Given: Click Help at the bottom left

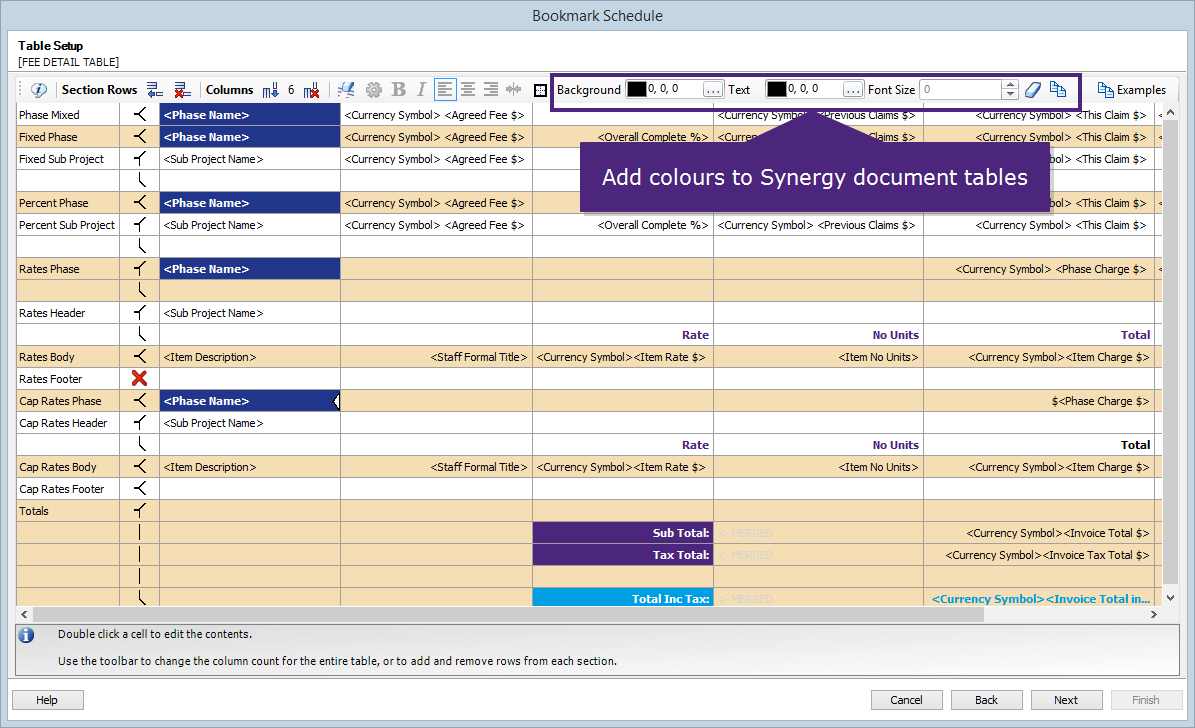Looking at the screenshot, I should click(x=47, y=699).
